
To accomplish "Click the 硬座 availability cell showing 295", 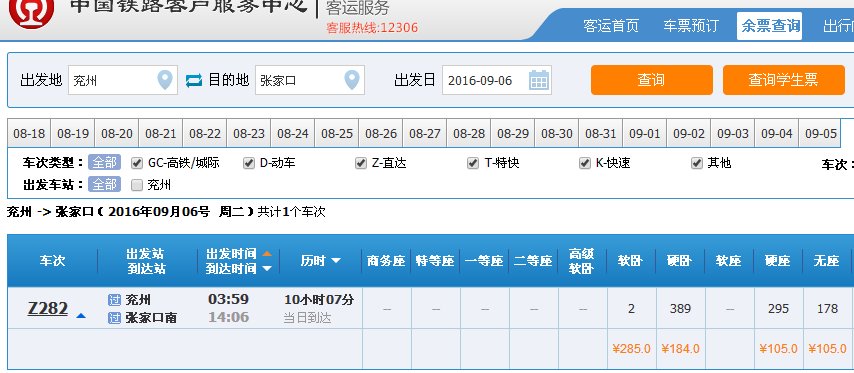I will pyautogui.click(x=778, y=308).
